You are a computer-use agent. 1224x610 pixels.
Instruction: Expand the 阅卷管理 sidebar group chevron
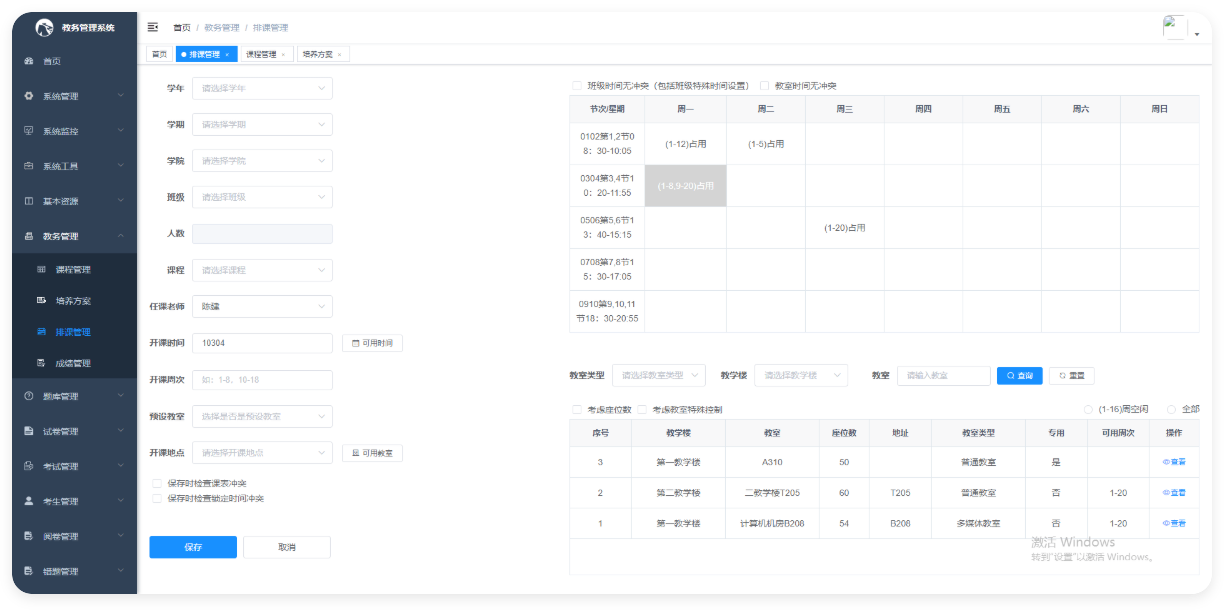(120, 536)
